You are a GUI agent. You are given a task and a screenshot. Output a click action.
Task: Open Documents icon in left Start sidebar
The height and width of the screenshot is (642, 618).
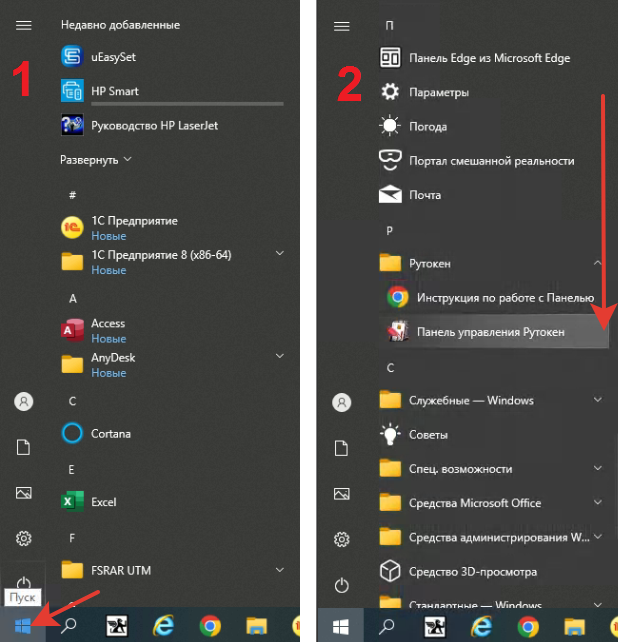coord(23,447)
